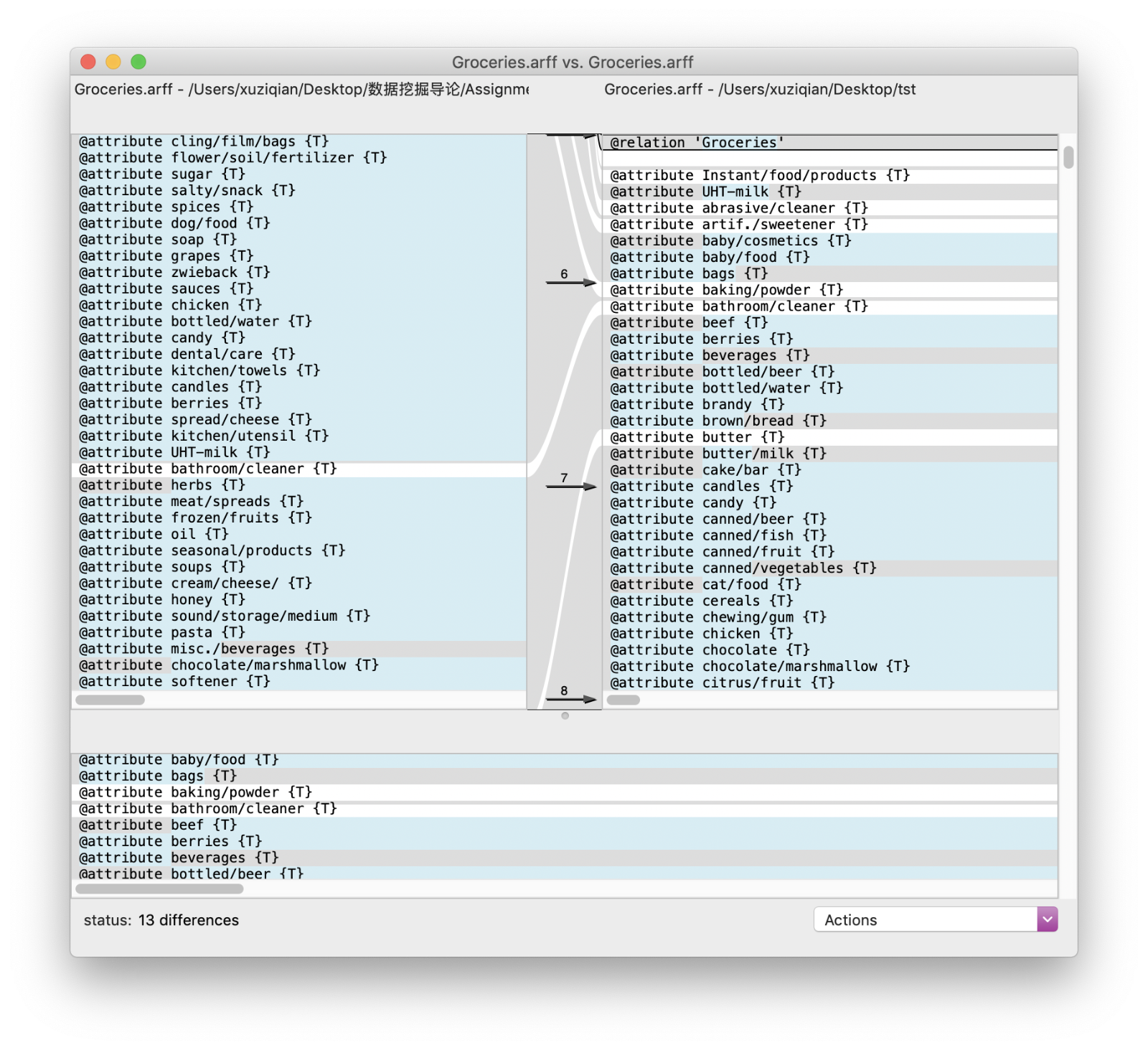
Task: Select left line 'bathroom/cleaner {T}'
Action: pyautogui.click(x=299, y=469)
